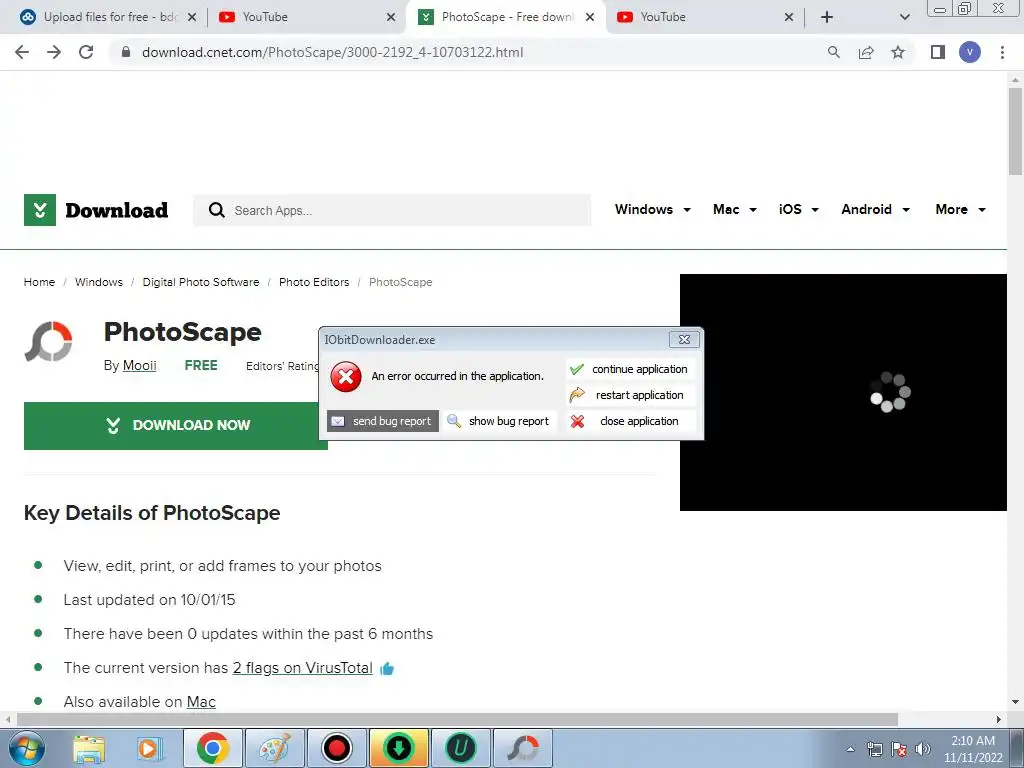1024x768 pixels.
Task: Bookmark this page with the star
Action: (898, 52)
